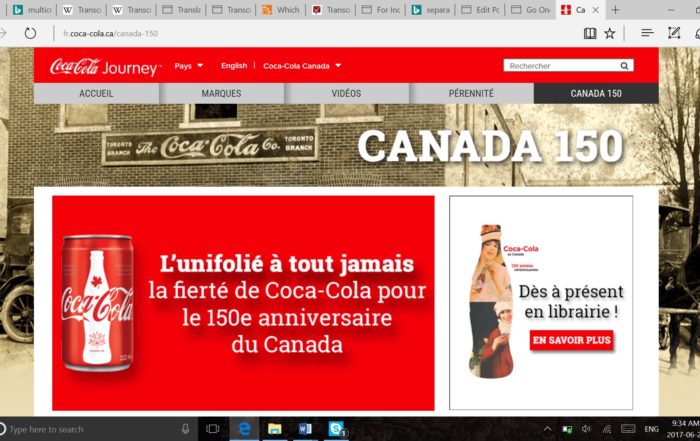Switch to the 'For Inc' browser tab
Viewport: 700px width, 441px height.
pos(380,9)
